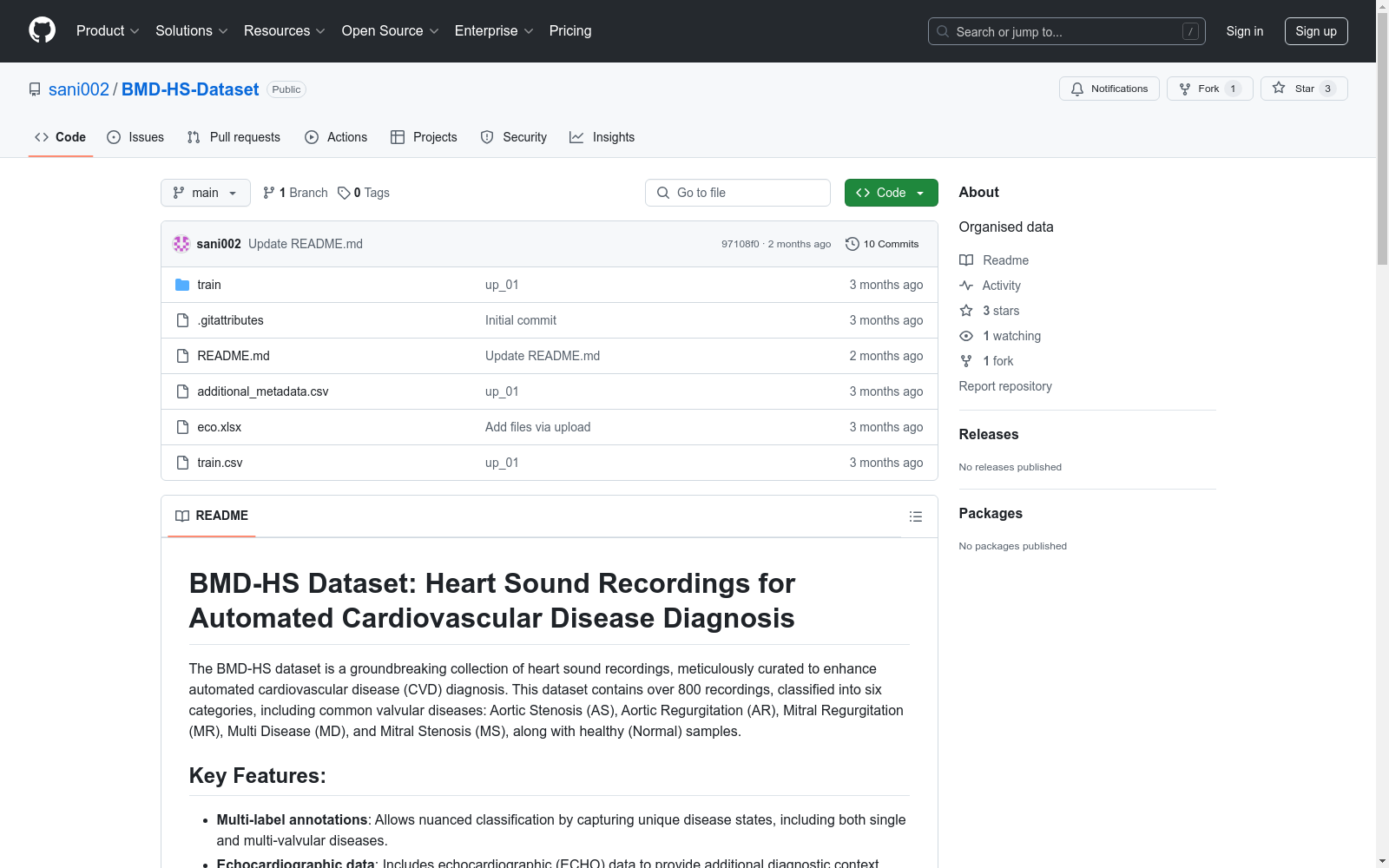The height and width of the screenshot is (868, 1389).
Task: Switch to the Issues tab
Action: [x=135, y=137]
